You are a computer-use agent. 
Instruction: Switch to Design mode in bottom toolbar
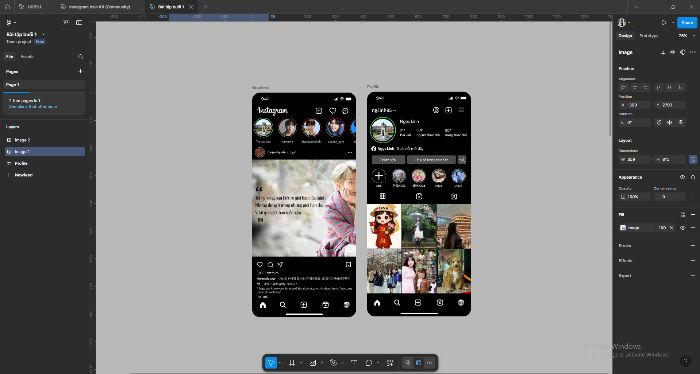[x=418, y=363]
